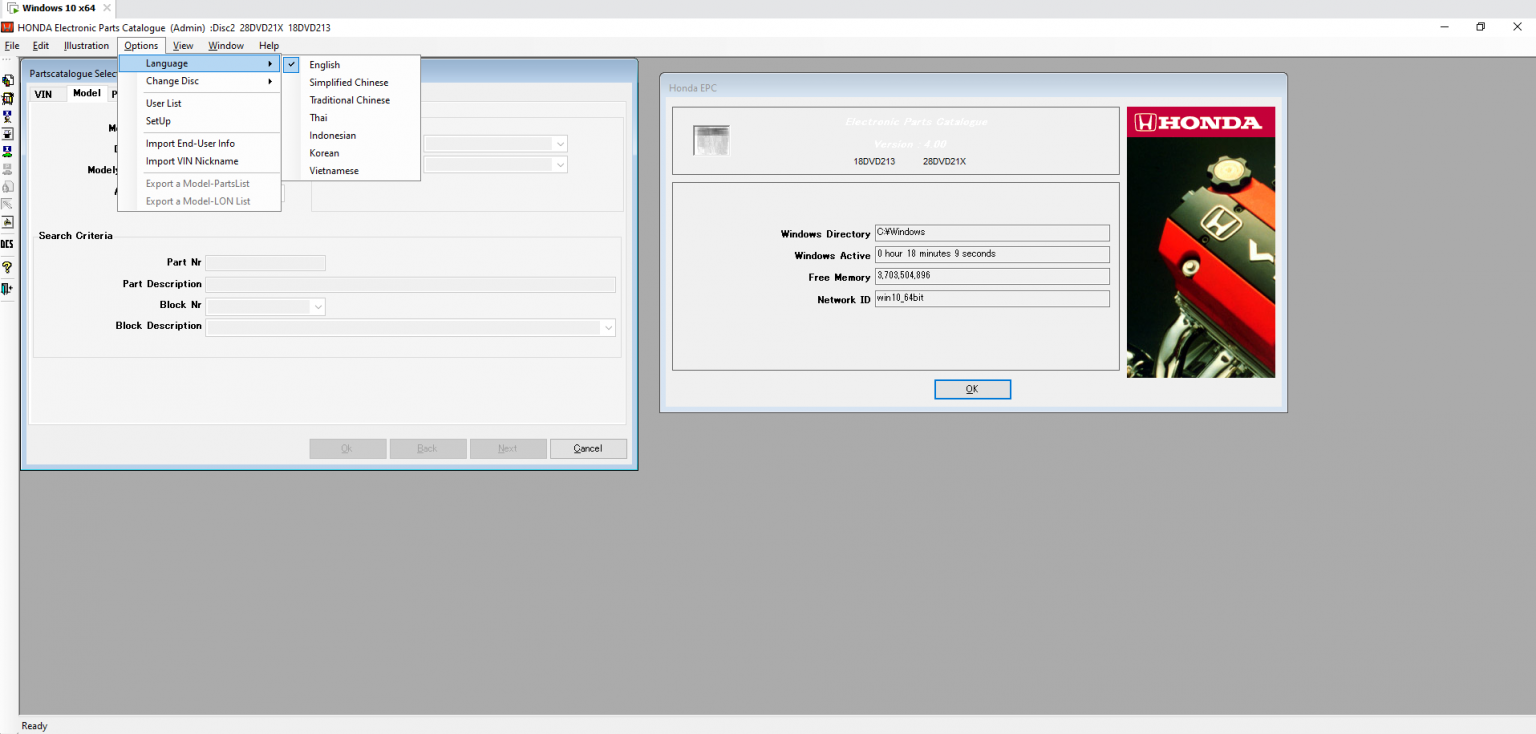Click the DCS icon in the left toolbar
1536x734 pixels.
click(x=8, y=243)
